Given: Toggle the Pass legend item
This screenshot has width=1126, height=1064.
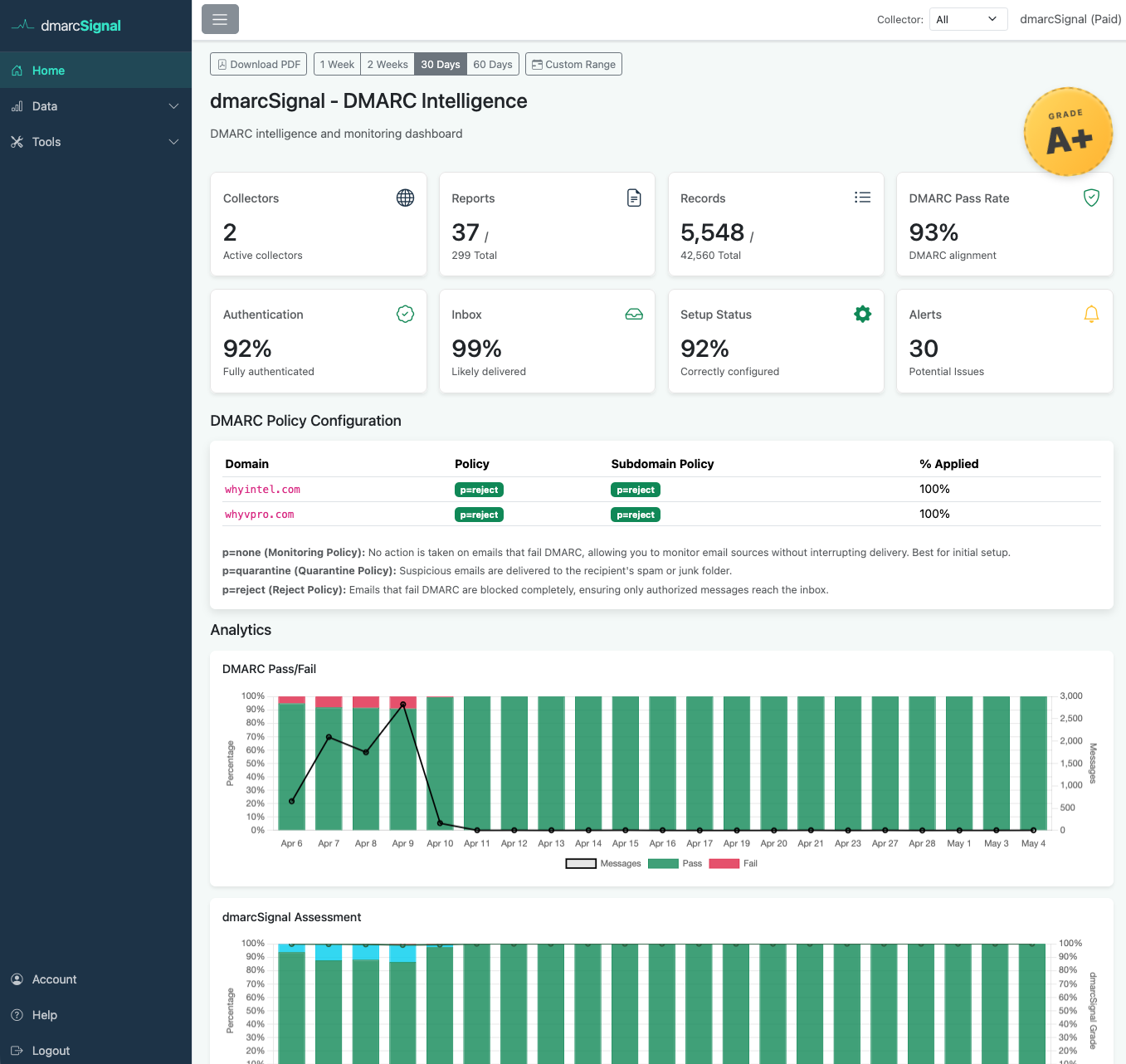Looking at the screenshot, I should [675, 863].
